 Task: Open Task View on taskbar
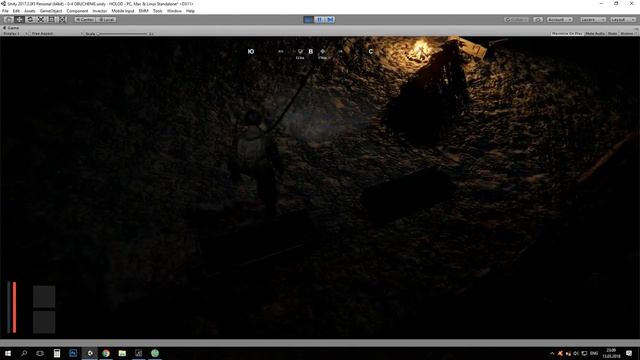(x=40, y=353)
